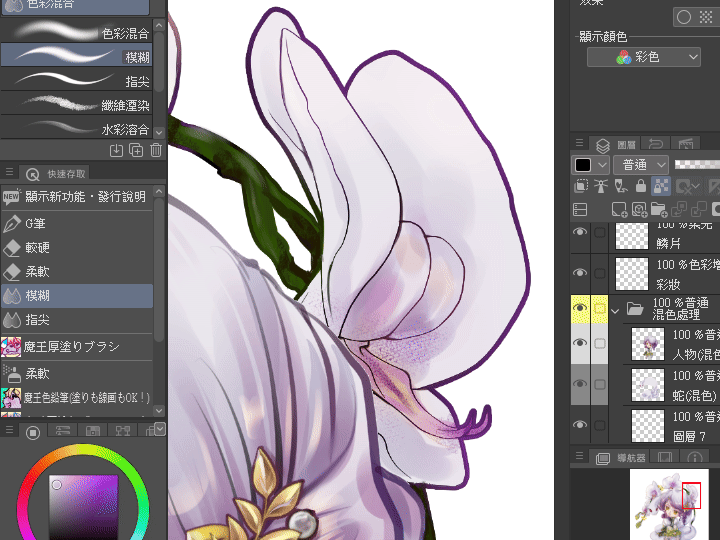Click the binary circle effect icon

tap(684, 17)
